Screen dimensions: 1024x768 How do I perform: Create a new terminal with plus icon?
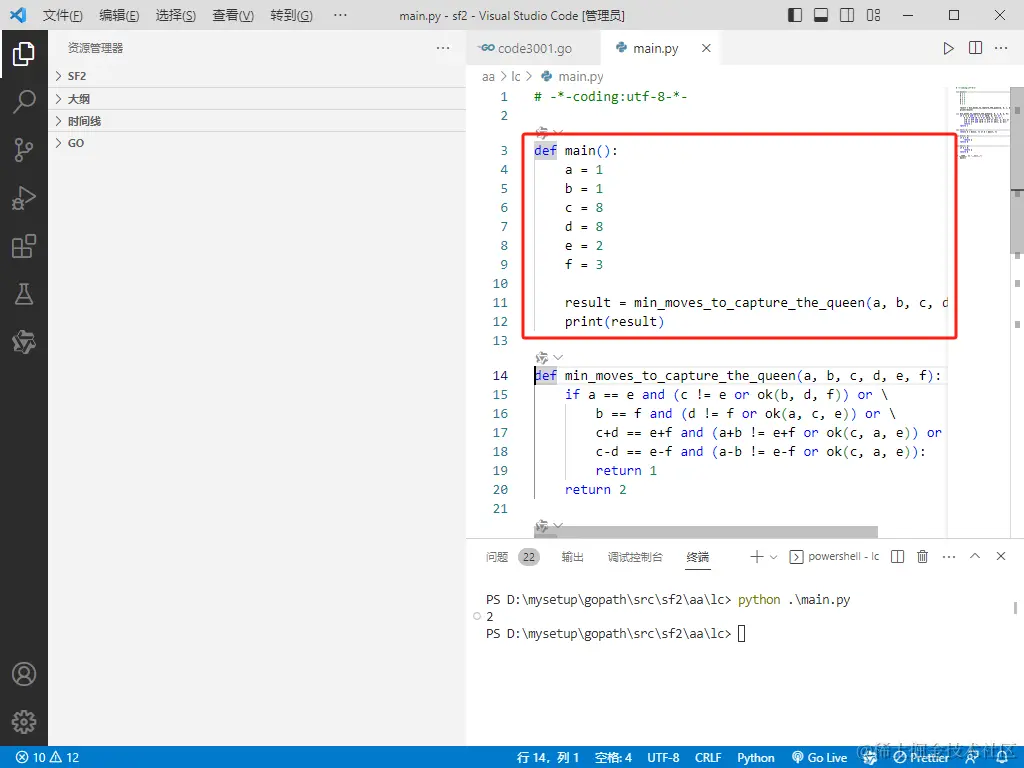(756, 556)
